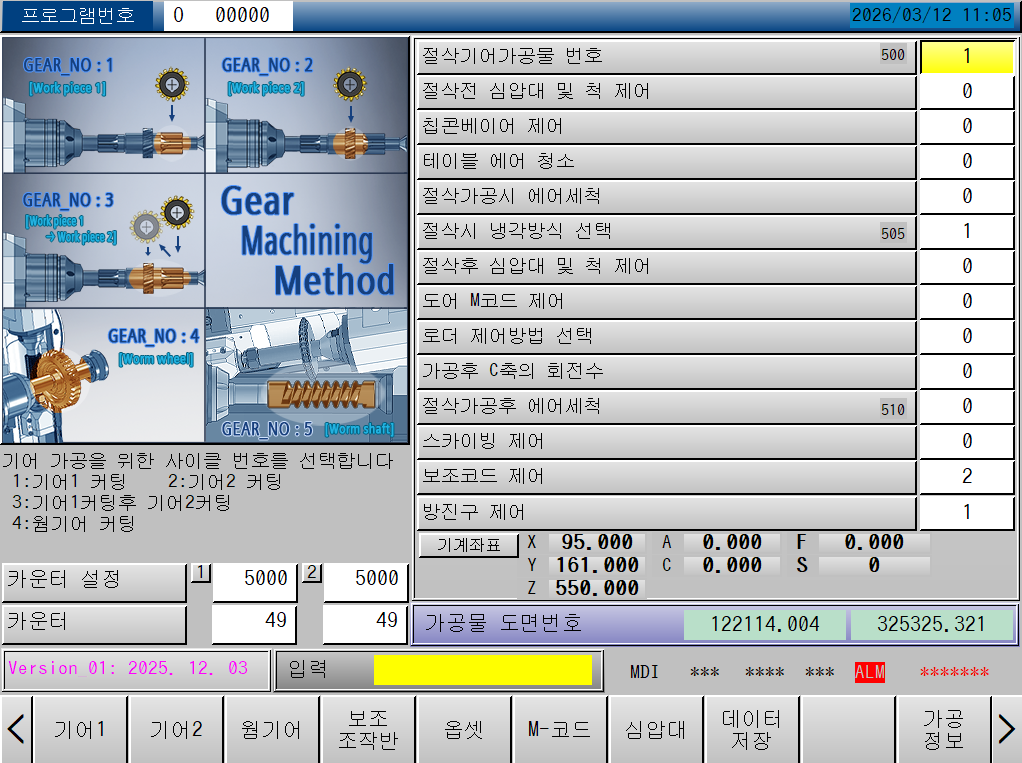Click the value field for 스카이빙 제어
The width and height of the screenshot is (1022, 763).
[967, 442]
